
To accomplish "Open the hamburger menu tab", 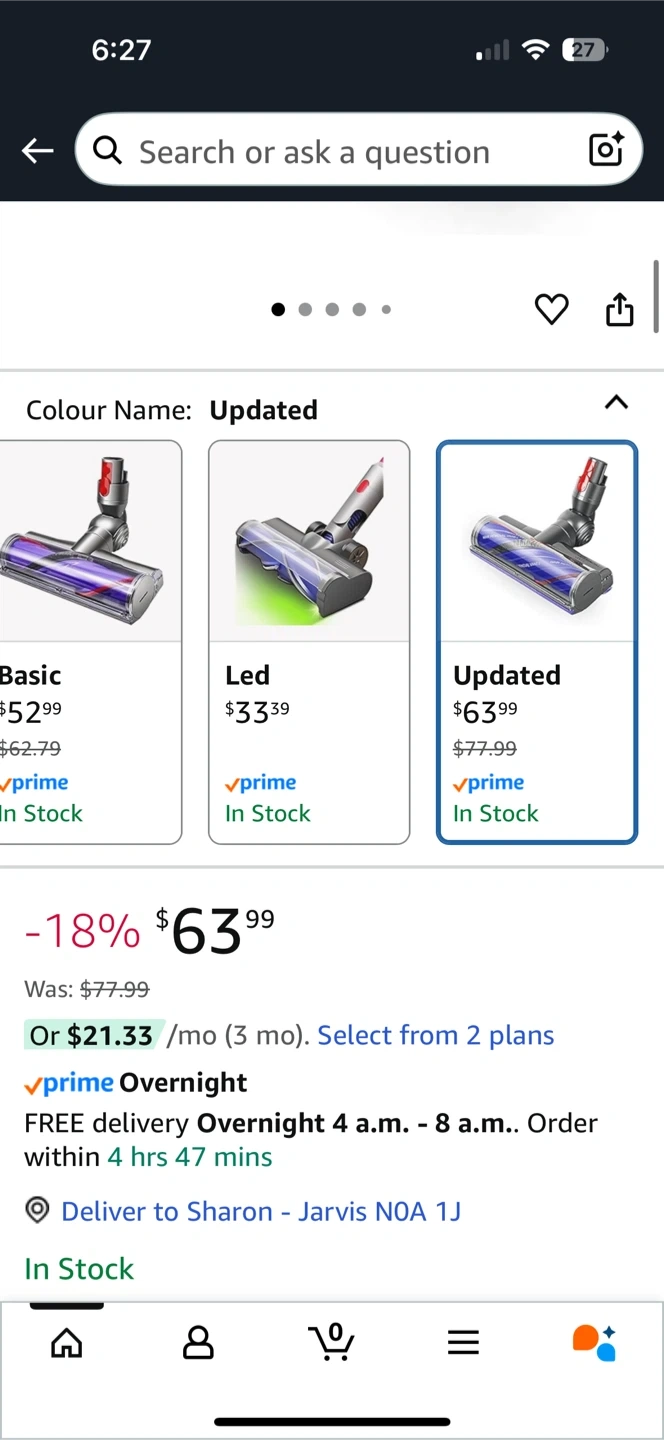I will [463, 1343].
